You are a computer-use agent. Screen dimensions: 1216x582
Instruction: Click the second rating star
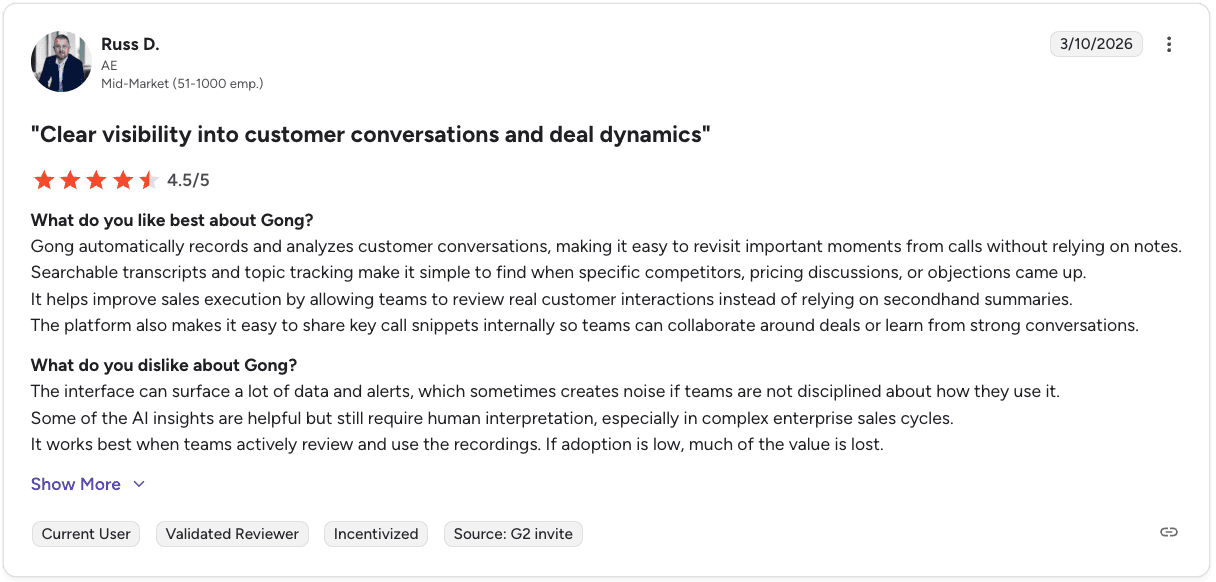pos(70,180)
